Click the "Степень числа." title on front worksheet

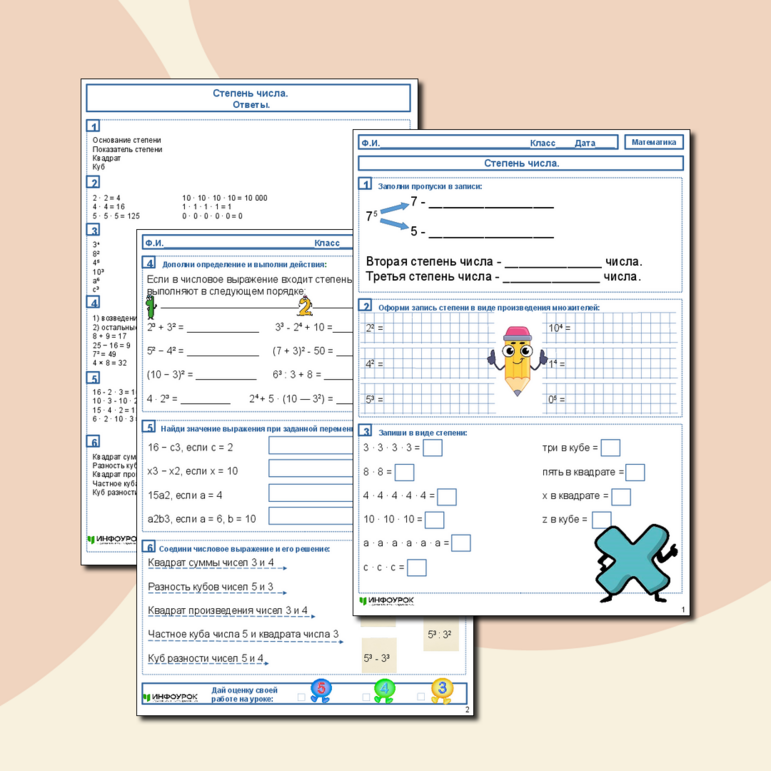(x=521, y=163)
